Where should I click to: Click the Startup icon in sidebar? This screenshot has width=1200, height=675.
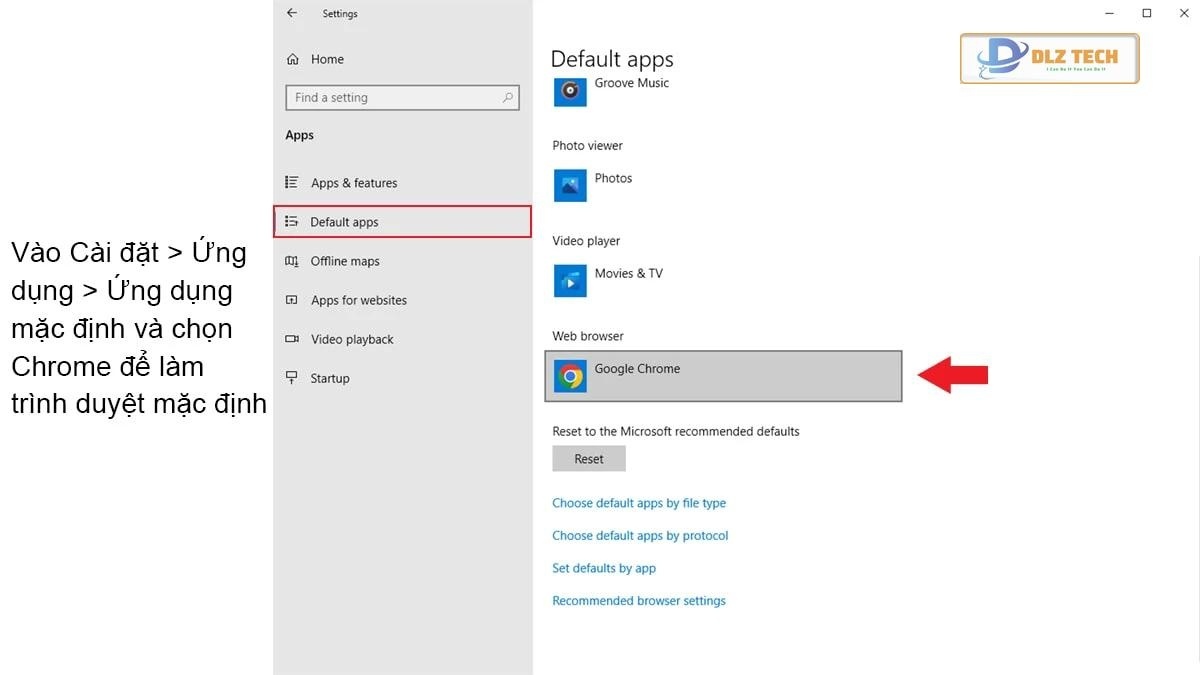(292, 378)
